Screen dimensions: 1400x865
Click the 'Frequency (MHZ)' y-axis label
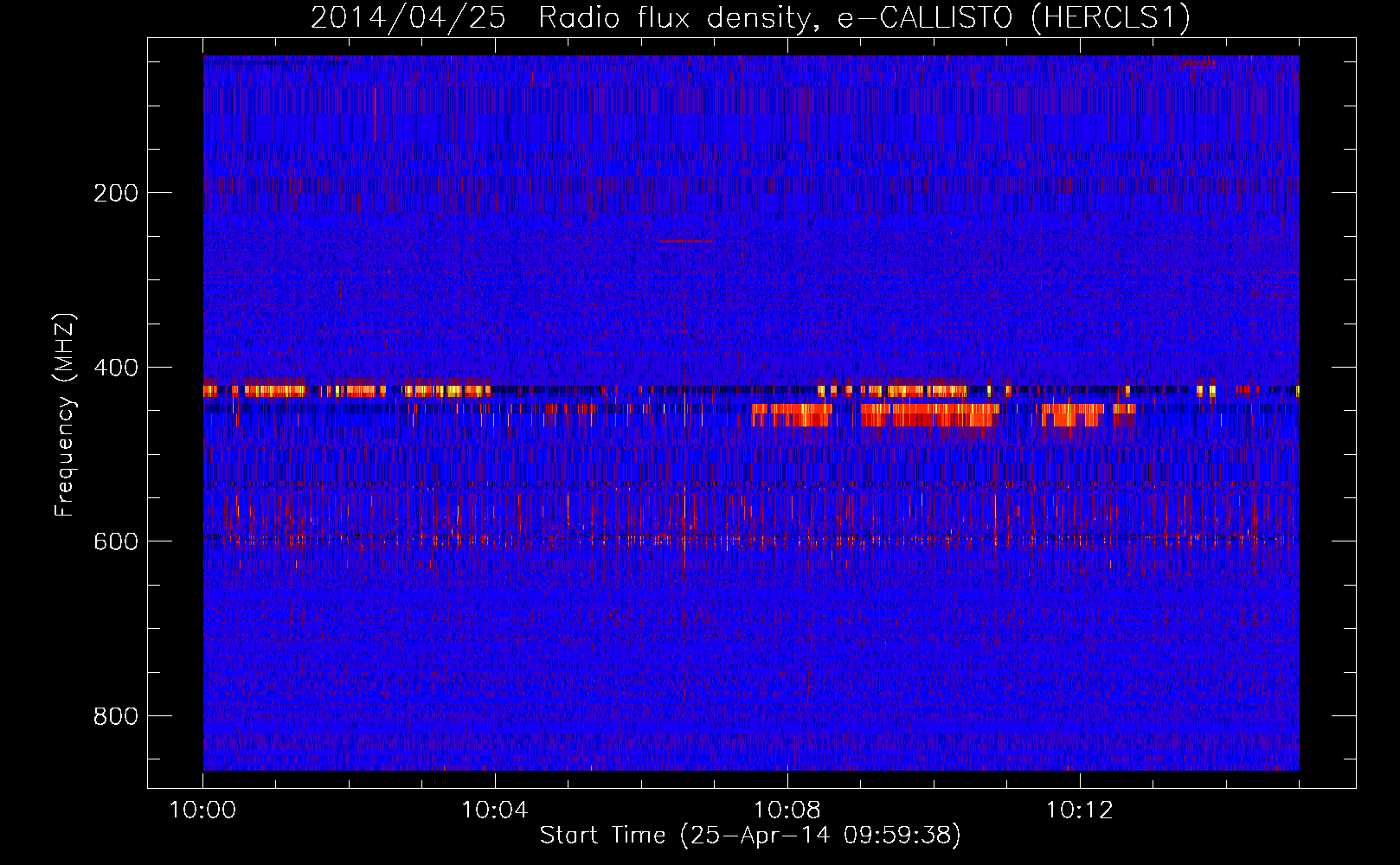64,415
